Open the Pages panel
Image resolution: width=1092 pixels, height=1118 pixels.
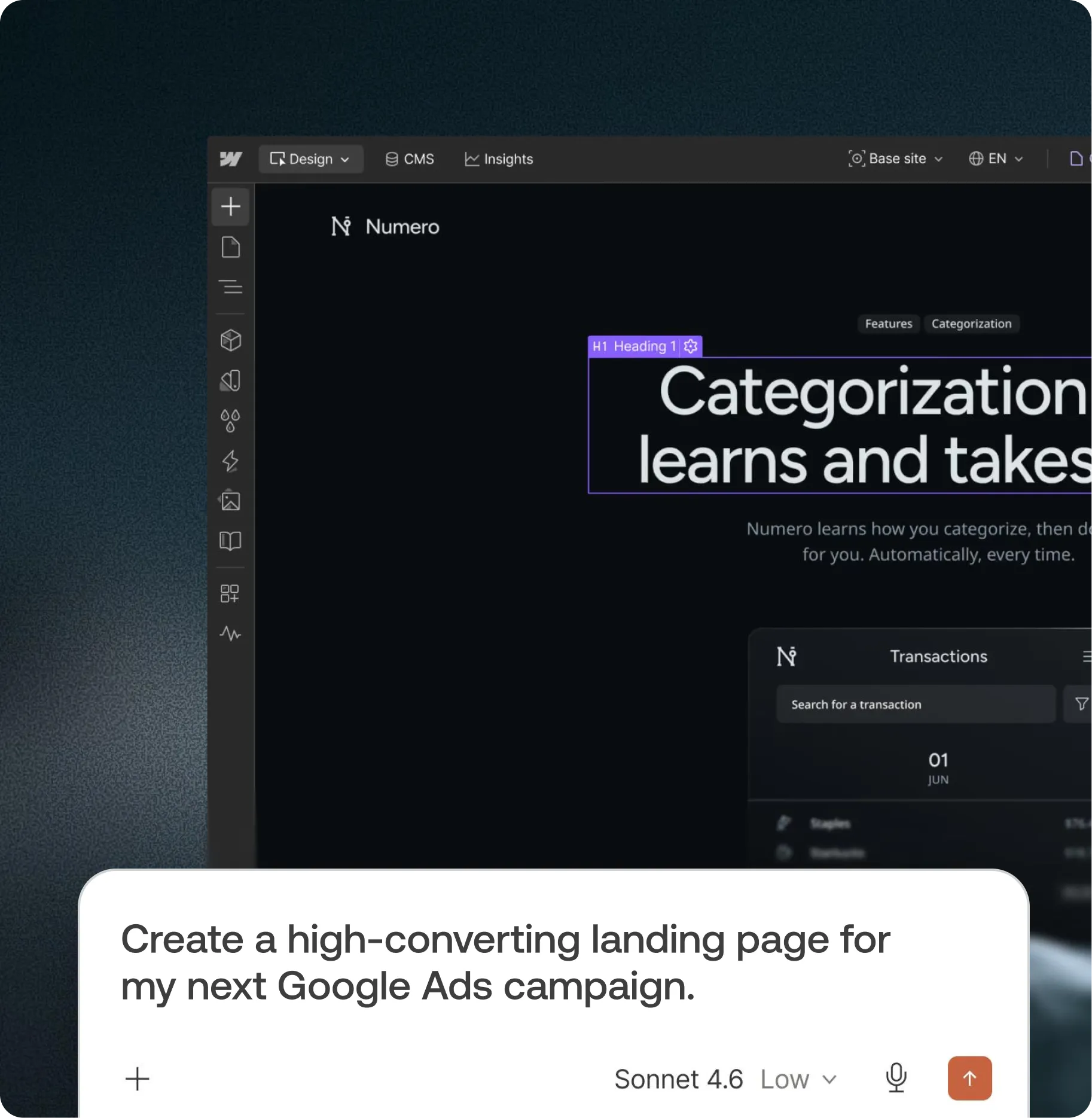pos(230,247)
